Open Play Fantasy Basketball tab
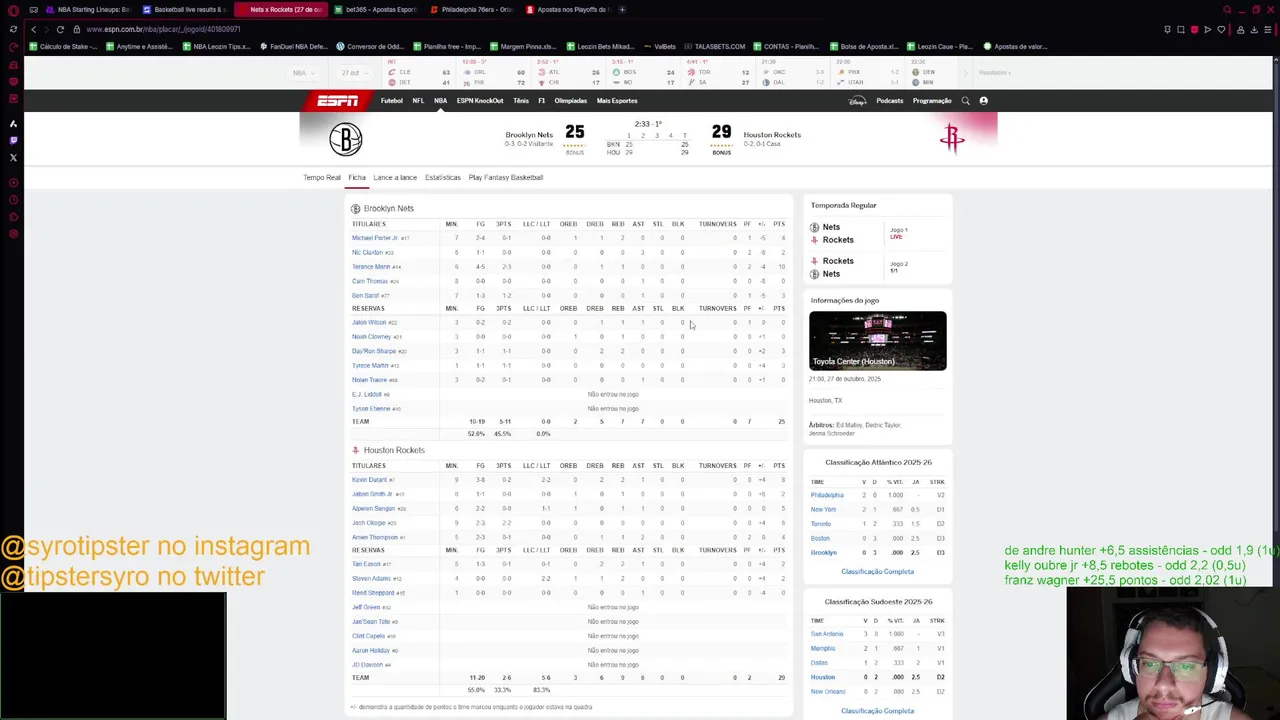The width and height of the screenshot is (1280, 720). (506, 178)
